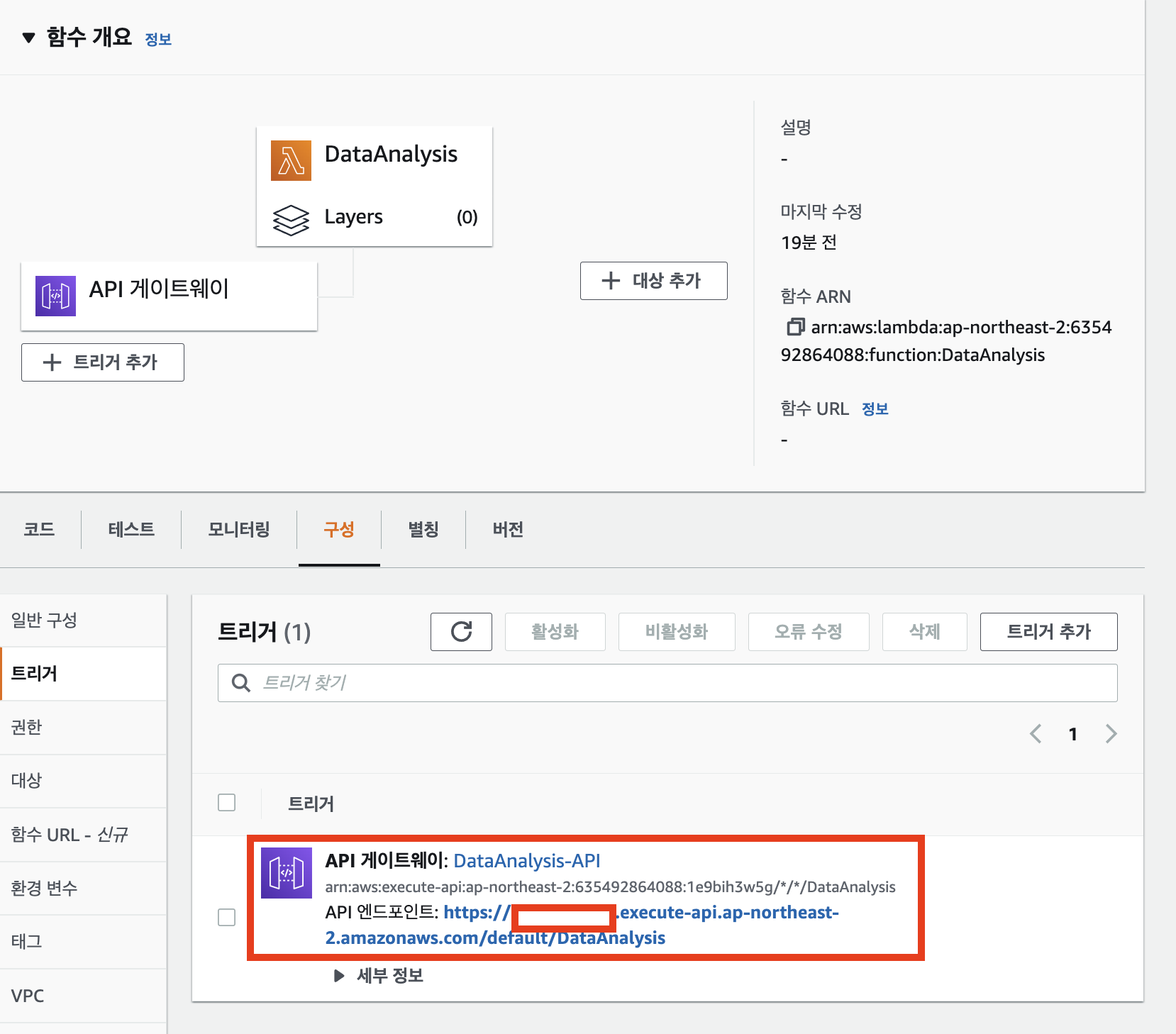Click the 활성화 button
This screenshot has height=1034, width=1176.
[555, 632]
